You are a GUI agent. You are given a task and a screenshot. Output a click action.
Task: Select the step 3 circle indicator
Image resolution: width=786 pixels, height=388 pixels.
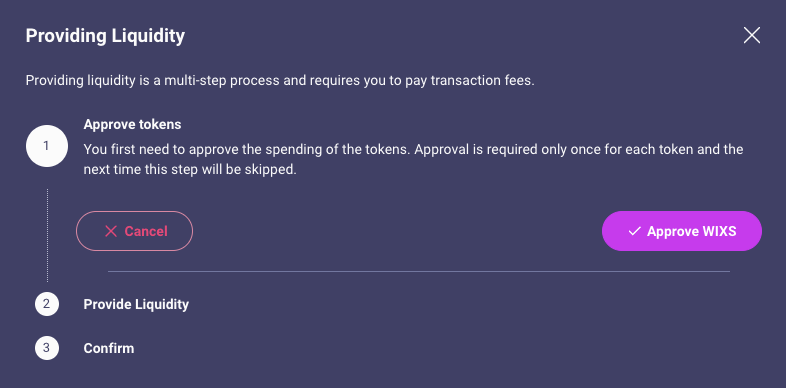pos(47,348)
